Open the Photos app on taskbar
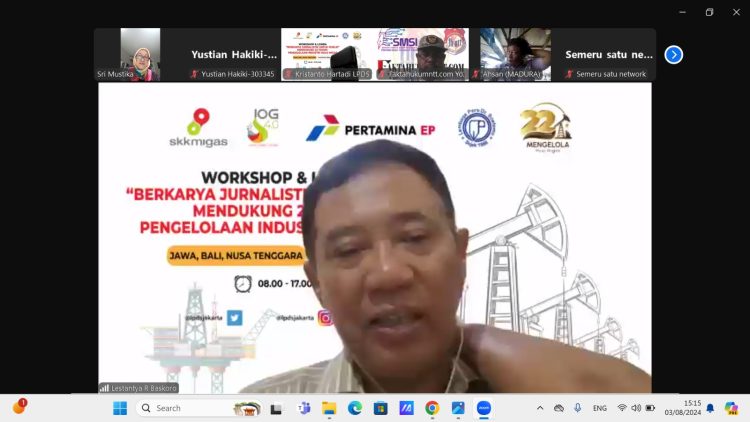Screen dimensions: 750x422 coord(458,408)
